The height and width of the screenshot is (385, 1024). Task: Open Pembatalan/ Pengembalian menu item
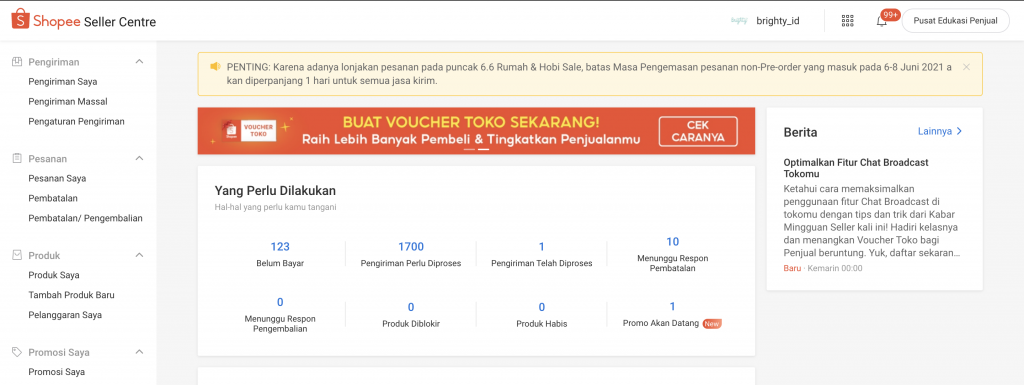coord(85,218)
